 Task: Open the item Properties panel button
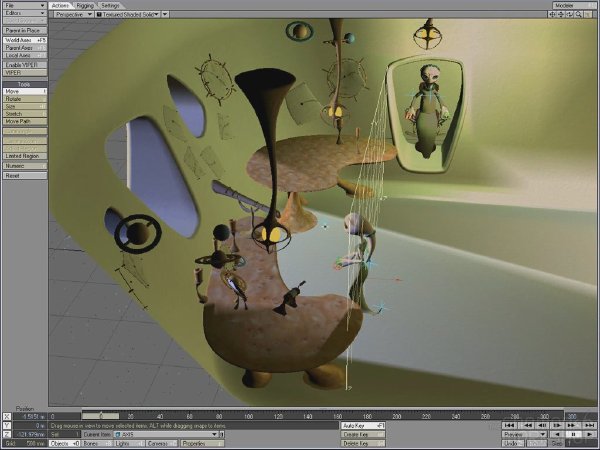[x=202, y=443]
